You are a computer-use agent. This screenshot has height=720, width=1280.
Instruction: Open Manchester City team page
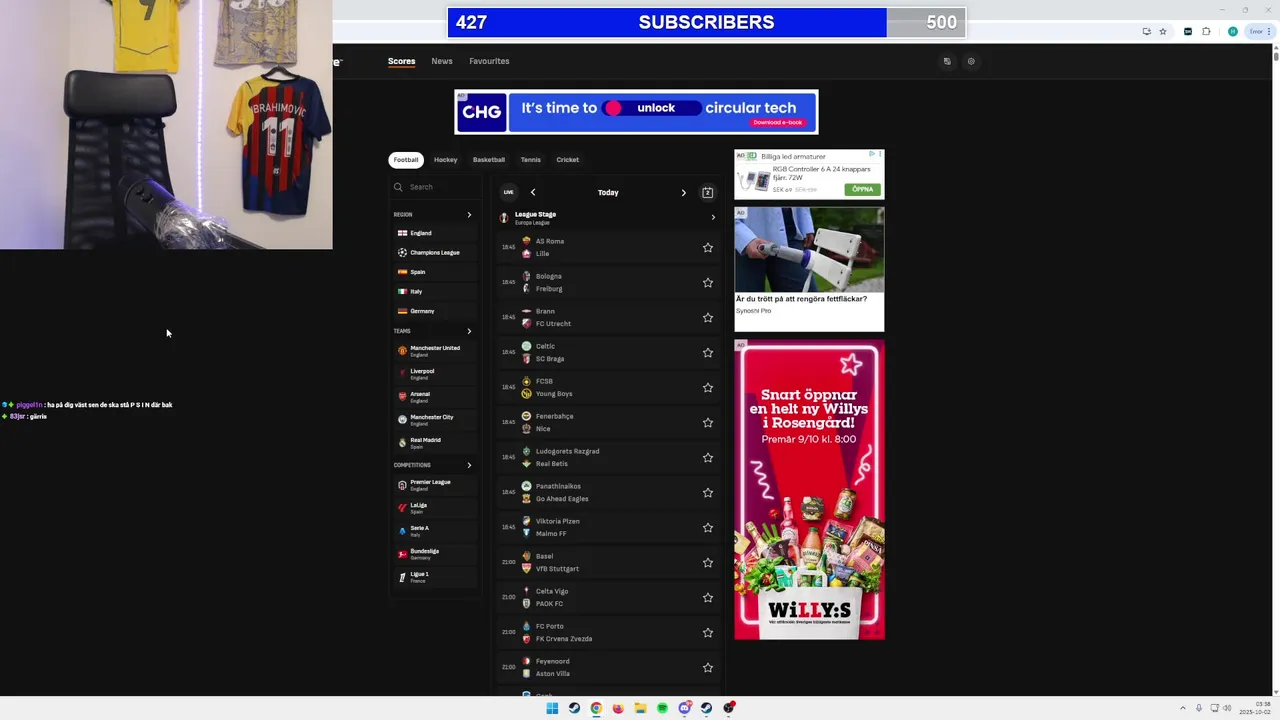434,419
